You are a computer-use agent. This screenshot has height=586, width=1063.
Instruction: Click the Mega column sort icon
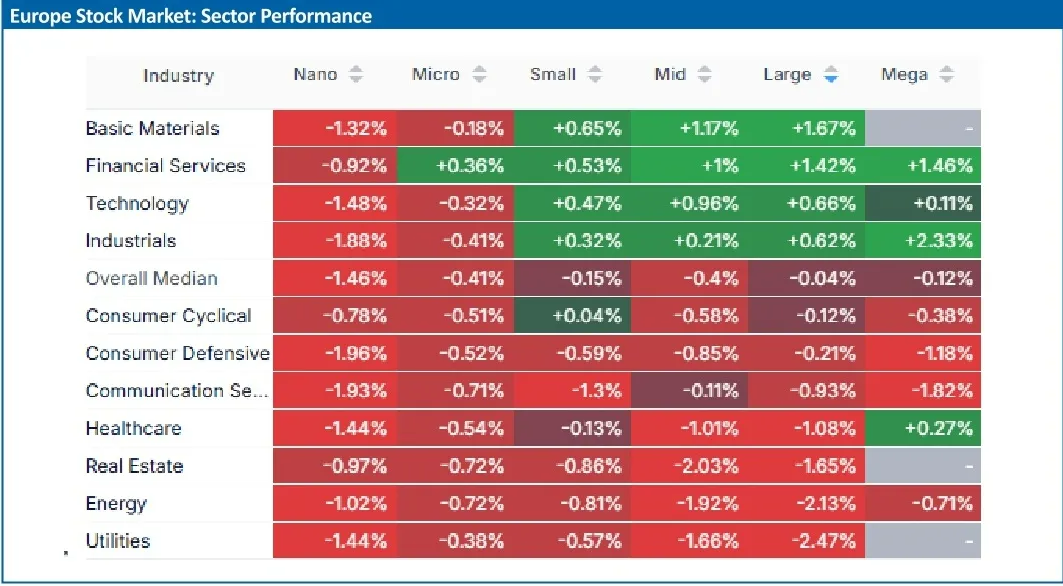946,75
